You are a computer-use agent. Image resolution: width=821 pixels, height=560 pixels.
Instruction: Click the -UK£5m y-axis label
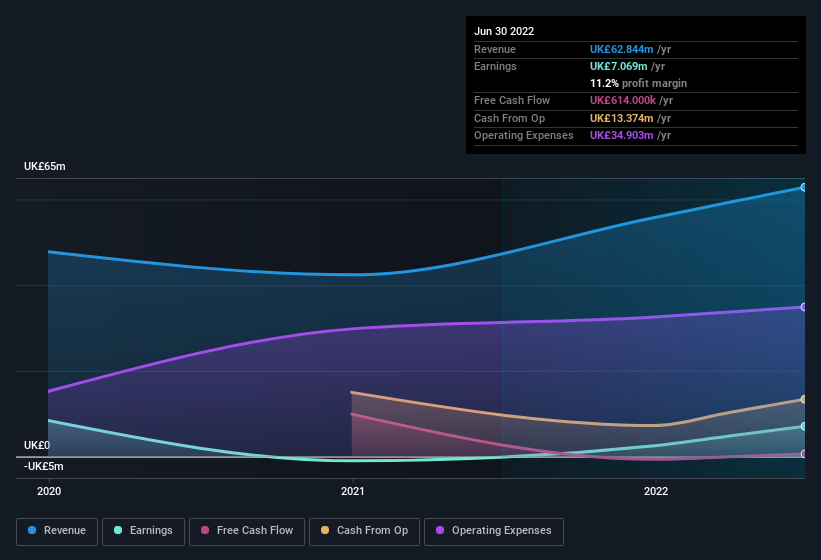tap(43, 466)
